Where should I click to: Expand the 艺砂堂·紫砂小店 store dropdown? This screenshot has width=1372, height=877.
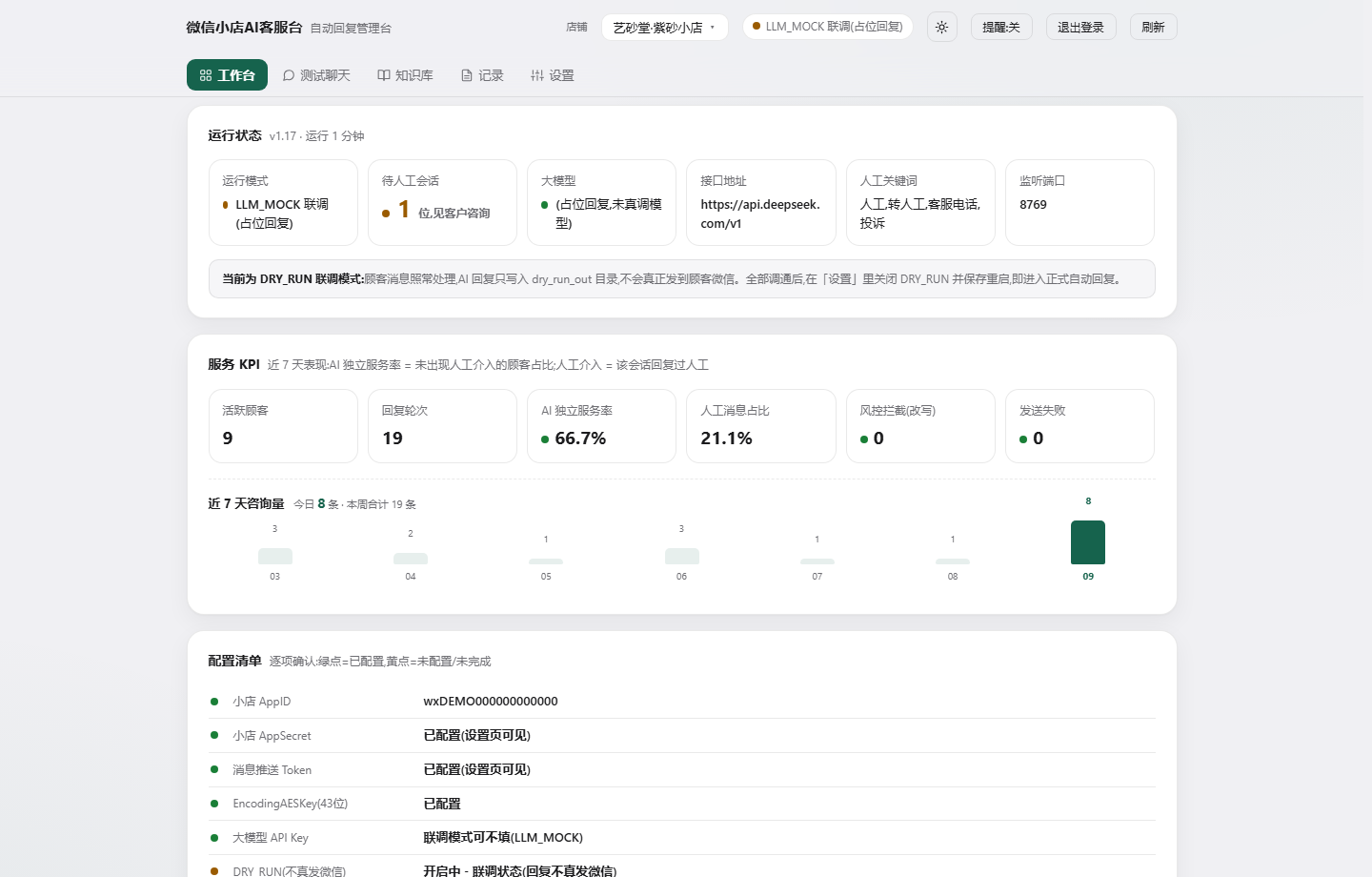point(664,28)
